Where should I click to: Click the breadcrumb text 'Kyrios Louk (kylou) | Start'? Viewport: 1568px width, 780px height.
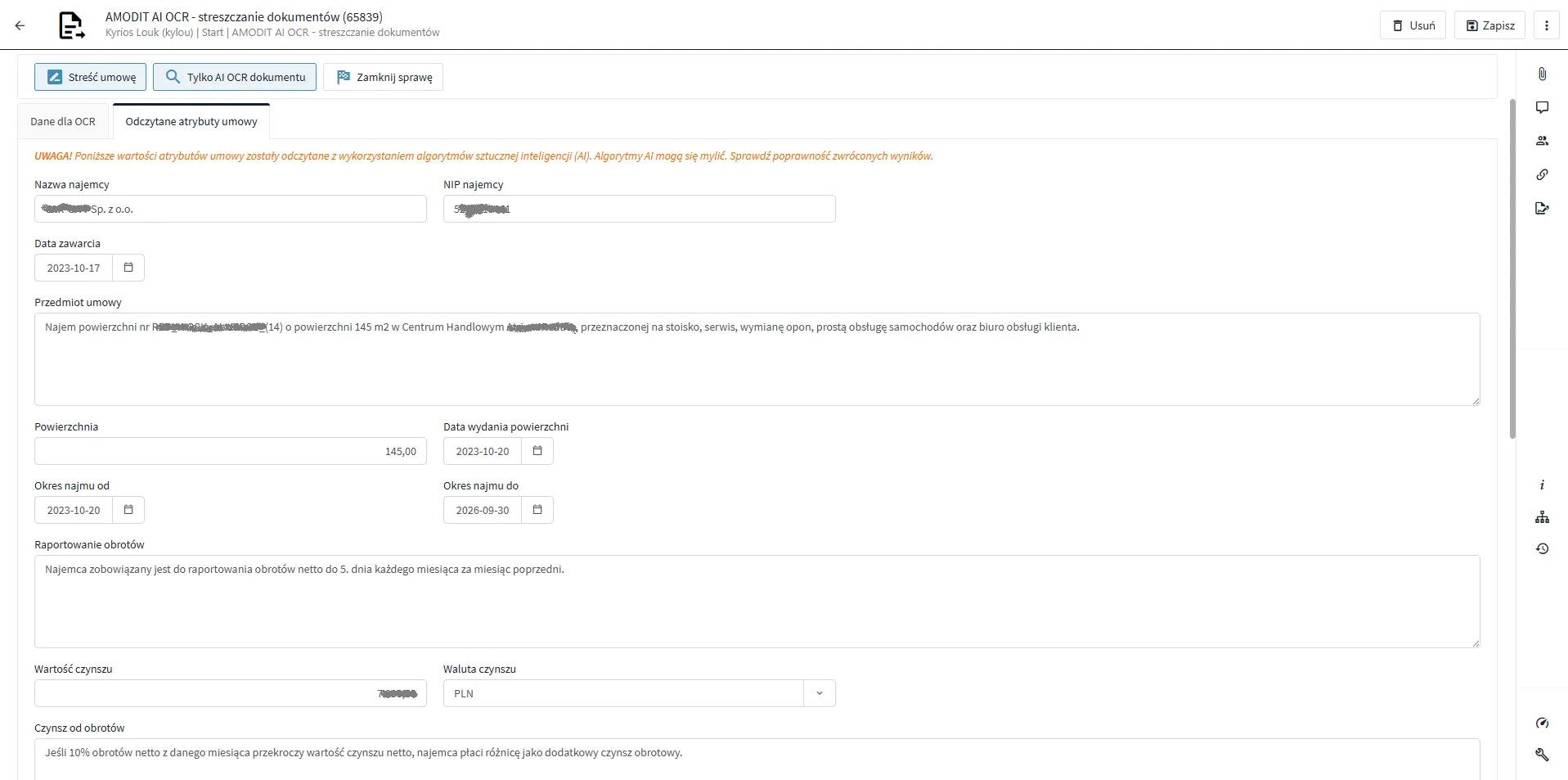[164, 33]
